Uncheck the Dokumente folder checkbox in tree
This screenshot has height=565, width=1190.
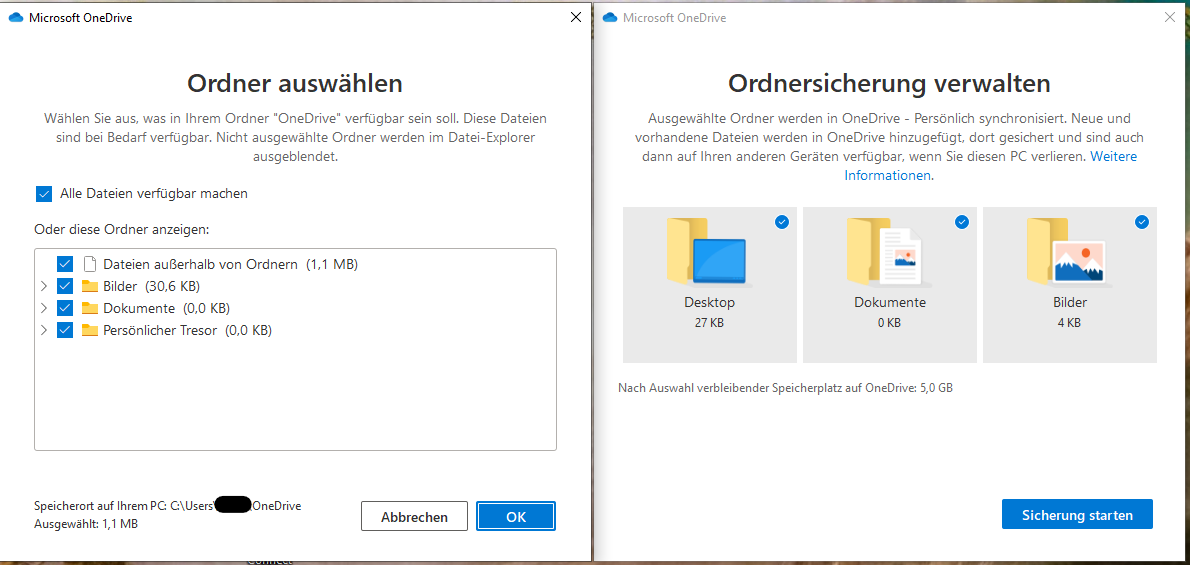[65, 308]
